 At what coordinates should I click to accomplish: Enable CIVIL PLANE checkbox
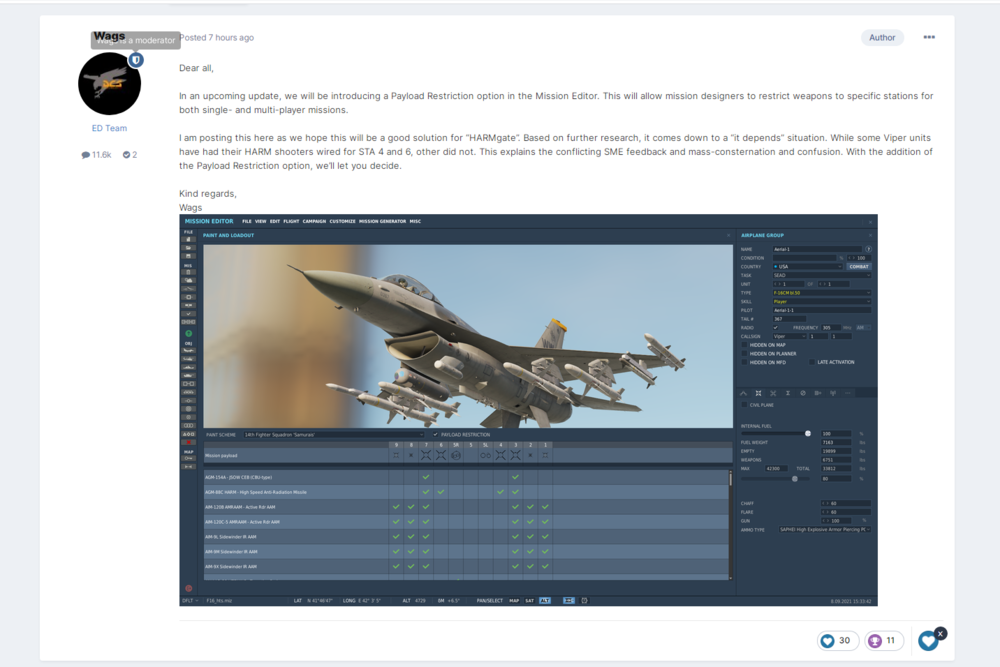(x=744, y=405)
